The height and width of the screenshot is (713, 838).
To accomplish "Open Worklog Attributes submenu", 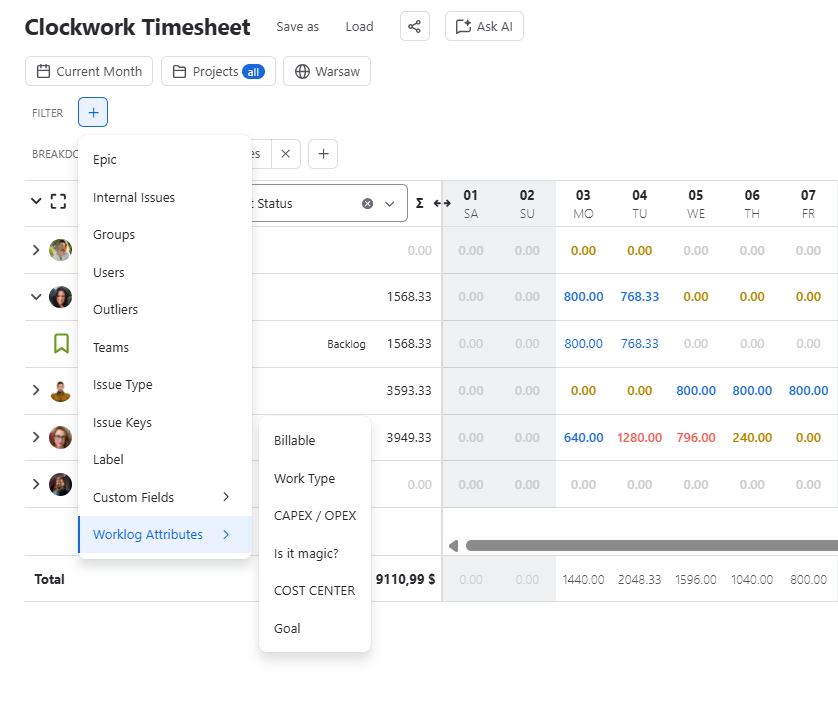I will click(x=165, y=534).
